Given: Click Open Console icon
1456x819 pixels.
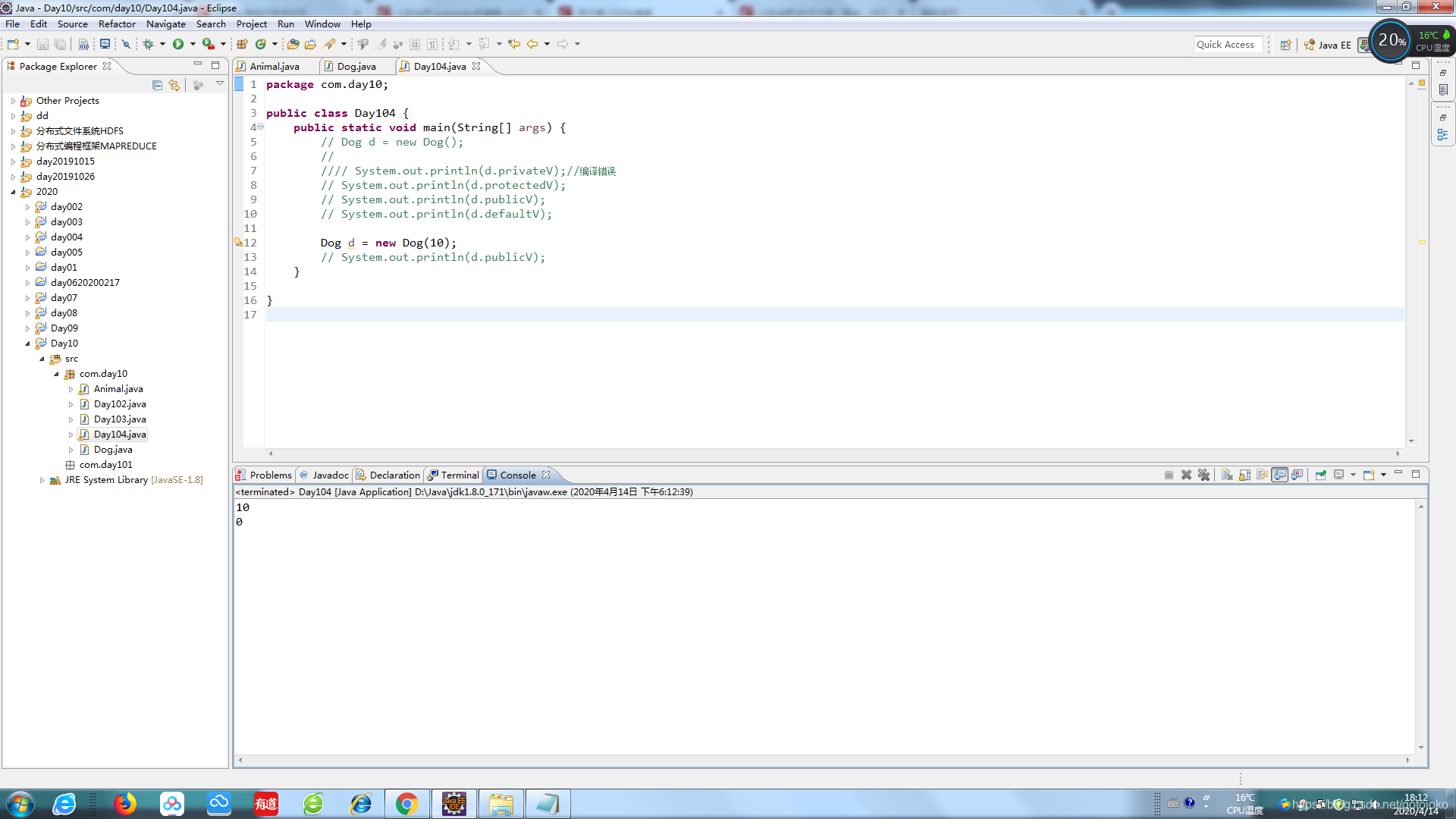Looking at the screenshot, I should tap(1369, 475).
